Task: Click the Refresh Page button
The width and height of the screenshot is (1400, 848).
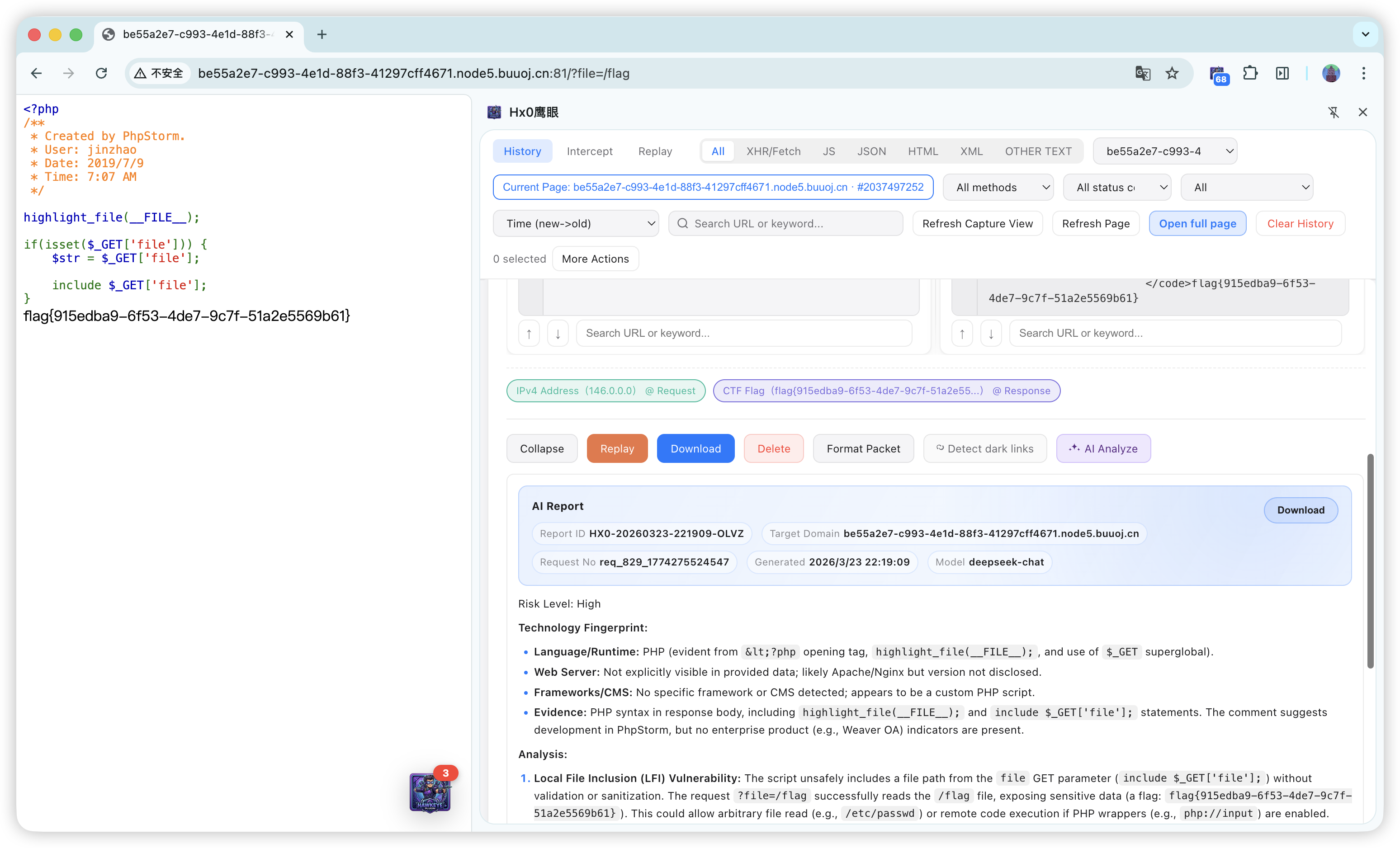Action: [1096, 224]
